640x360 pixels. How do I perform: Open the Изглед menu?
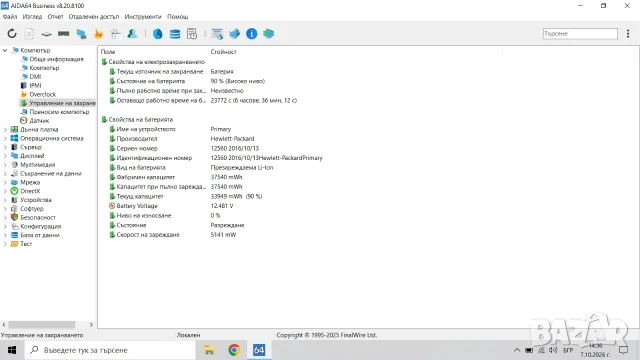tap(32, 17)
